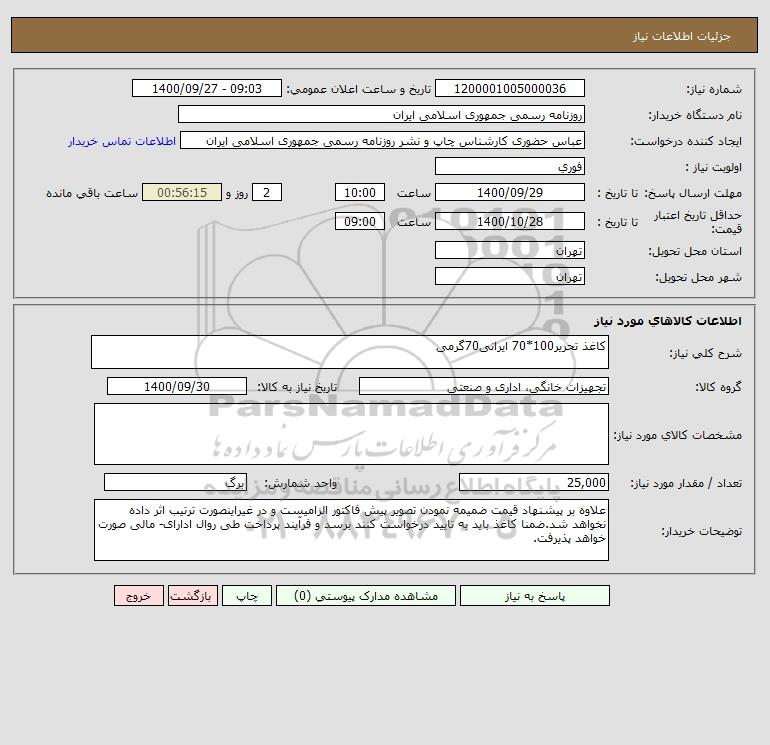
Task: Click the مشخصات کالای مورد نیاز label
Action: (678, 435)
